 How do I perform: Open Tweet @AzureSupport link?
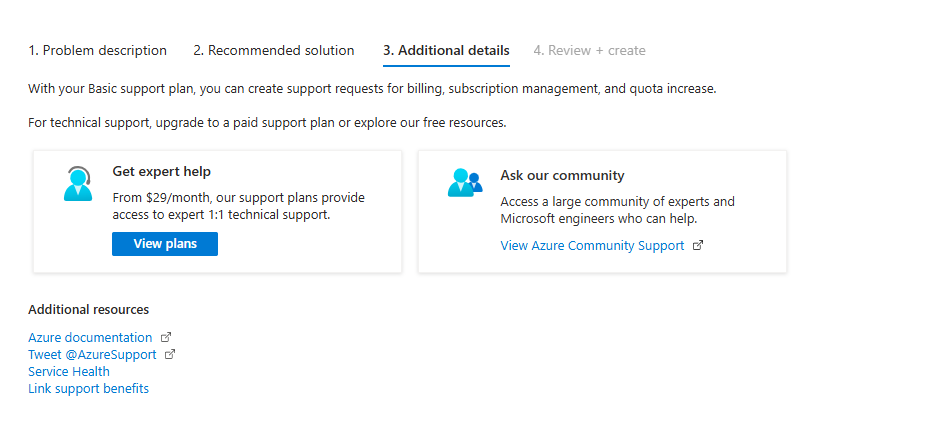click(92, 355)
